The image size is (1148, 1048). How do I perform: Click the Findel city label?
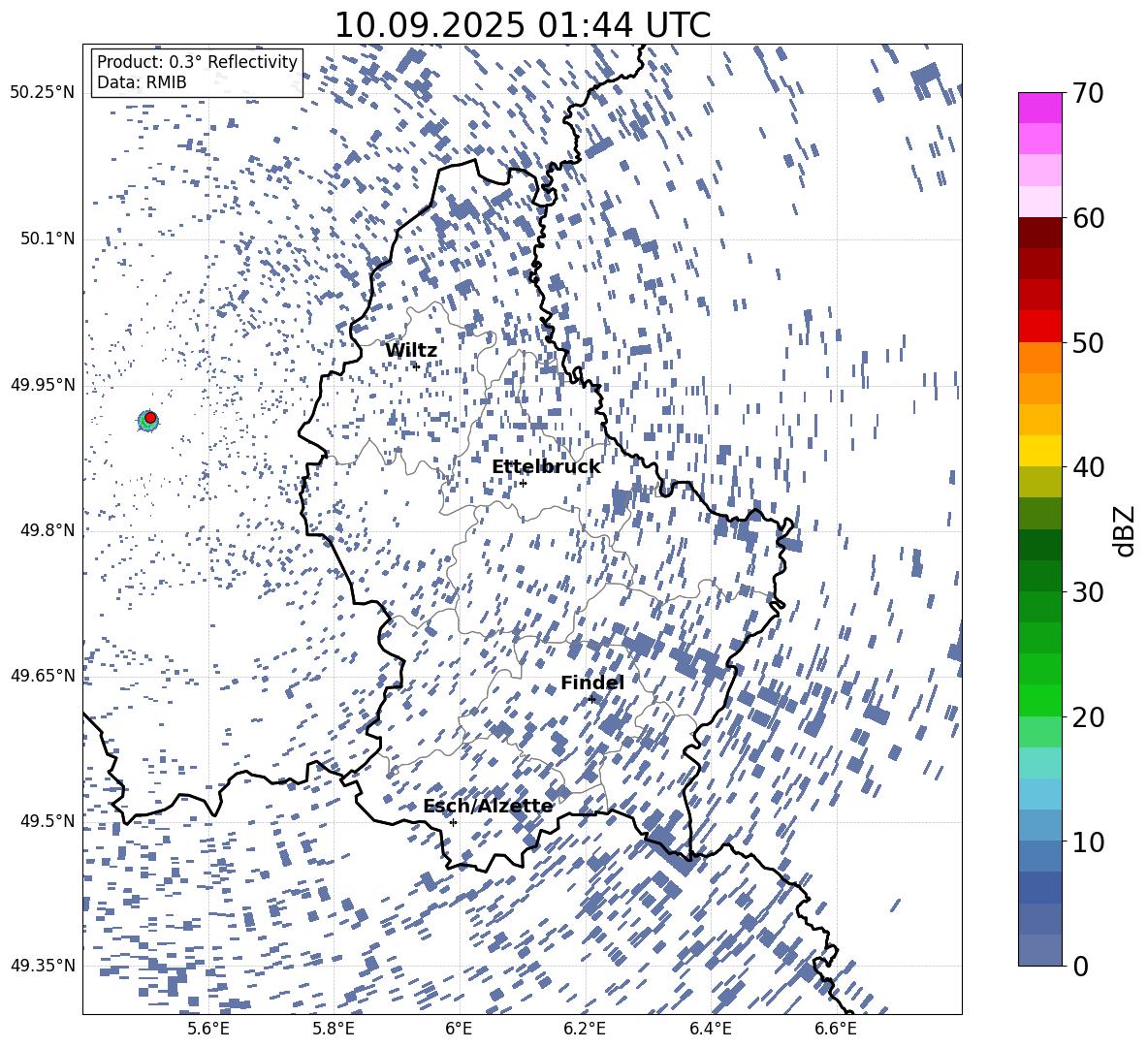pyautogui.click(x=592, y=683)
